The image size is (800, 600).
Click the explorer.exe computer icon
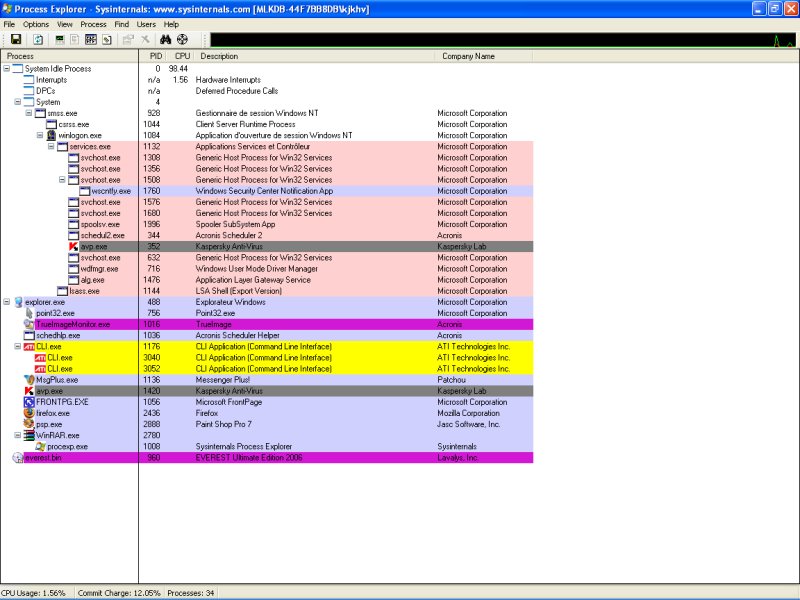[x=18, y=302]
